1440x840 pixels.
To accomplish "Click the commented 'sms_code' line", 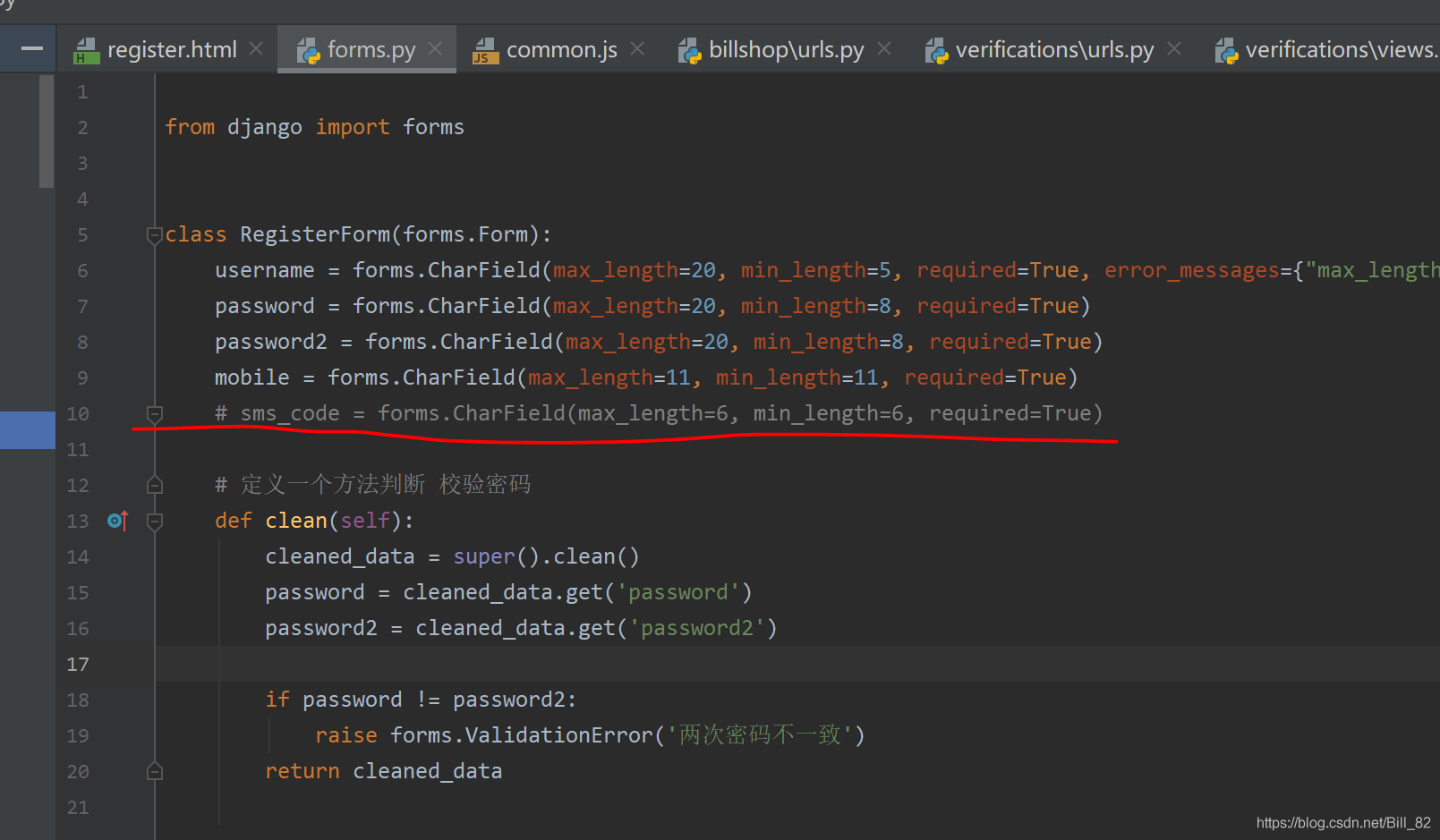I will (659, 413).
